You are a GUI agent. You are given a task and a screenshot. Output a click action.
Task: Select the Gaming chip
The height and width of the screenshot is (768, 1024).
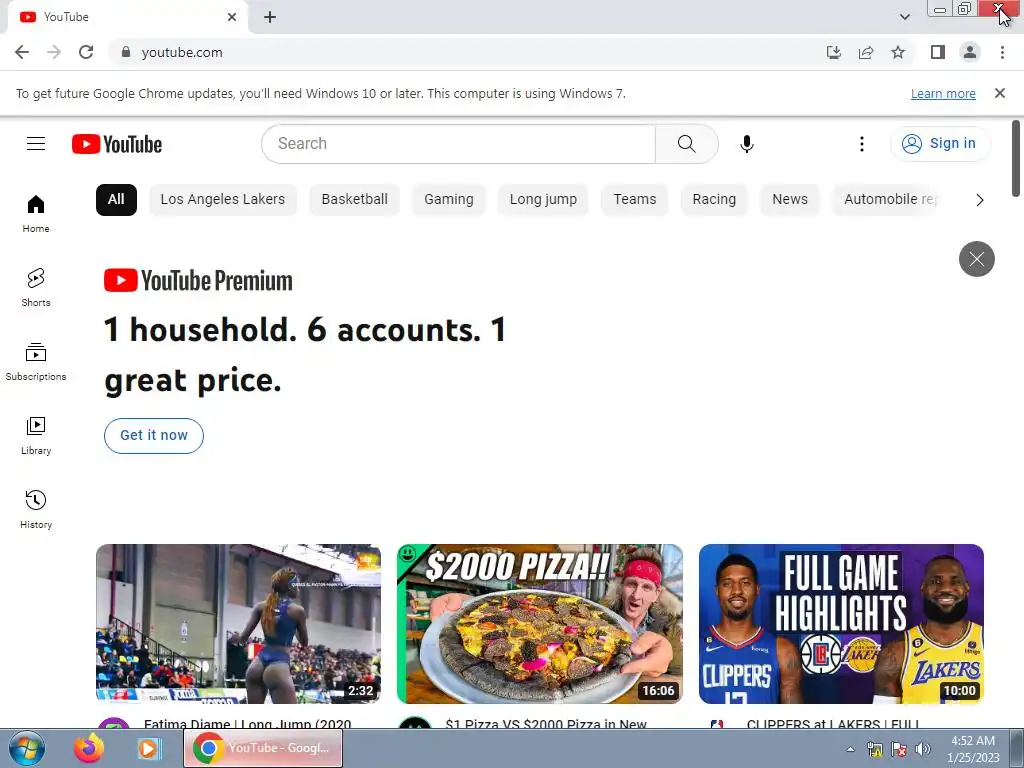coord(449,200)
